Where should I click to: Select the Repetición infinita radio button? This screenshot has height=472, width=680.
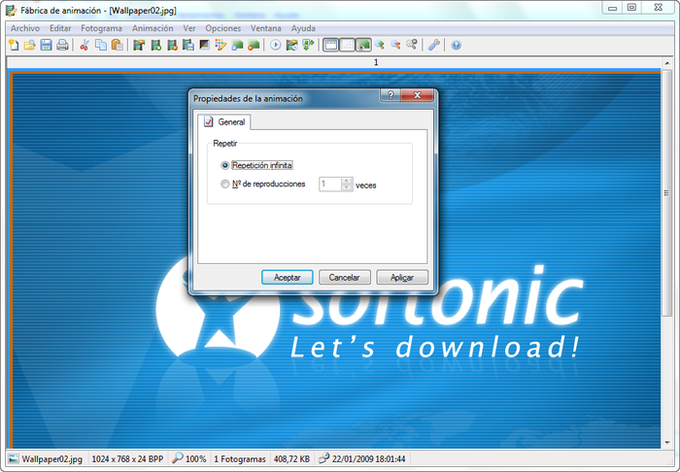(225, 165)
